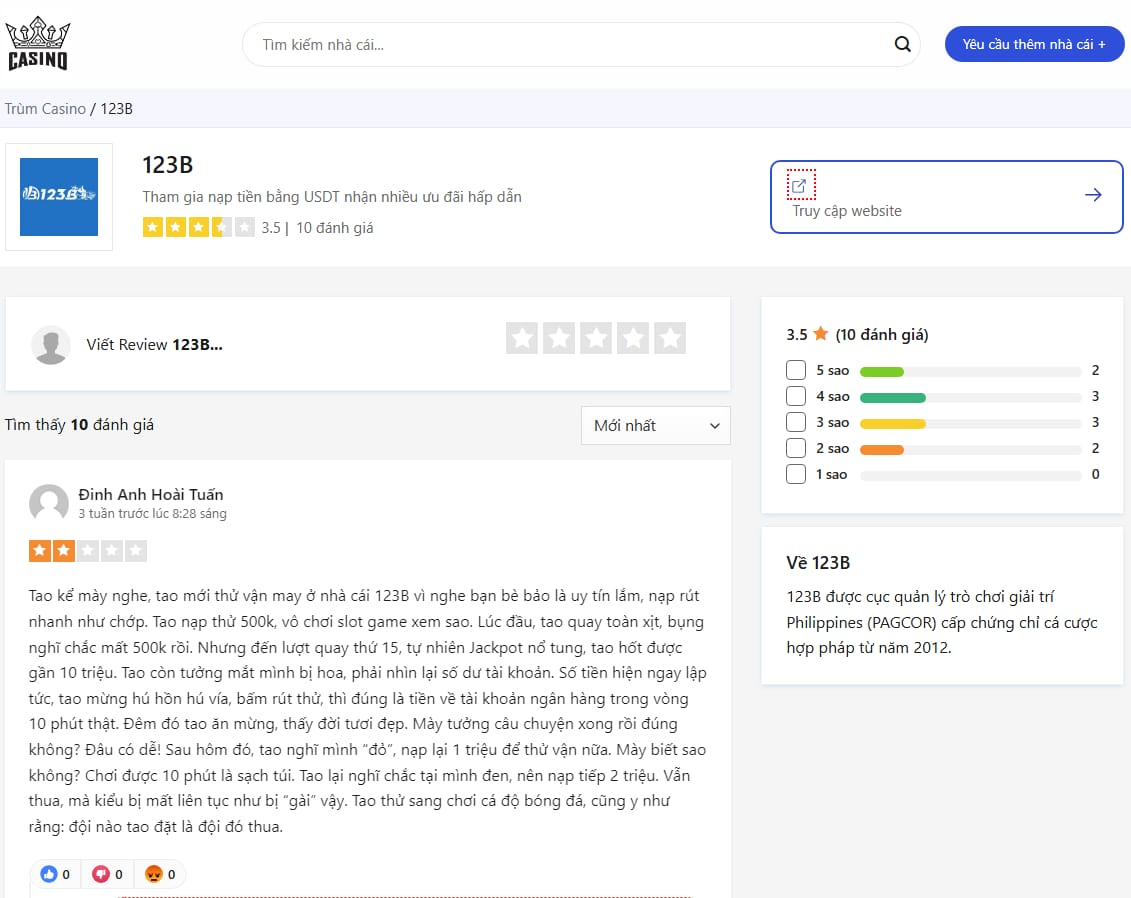Click the external link icon above Truy cập website
This screenshot has height=898, width=1131.
pos(799,186)
